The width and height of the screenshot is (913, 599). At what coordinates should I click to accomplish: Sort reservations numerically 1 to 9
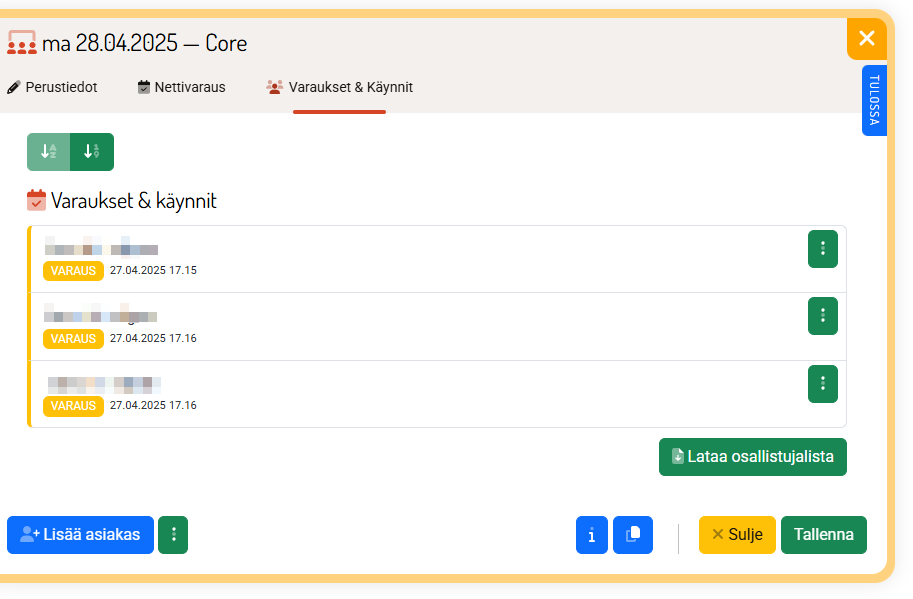pyautogui.click(x=92, y=152)
